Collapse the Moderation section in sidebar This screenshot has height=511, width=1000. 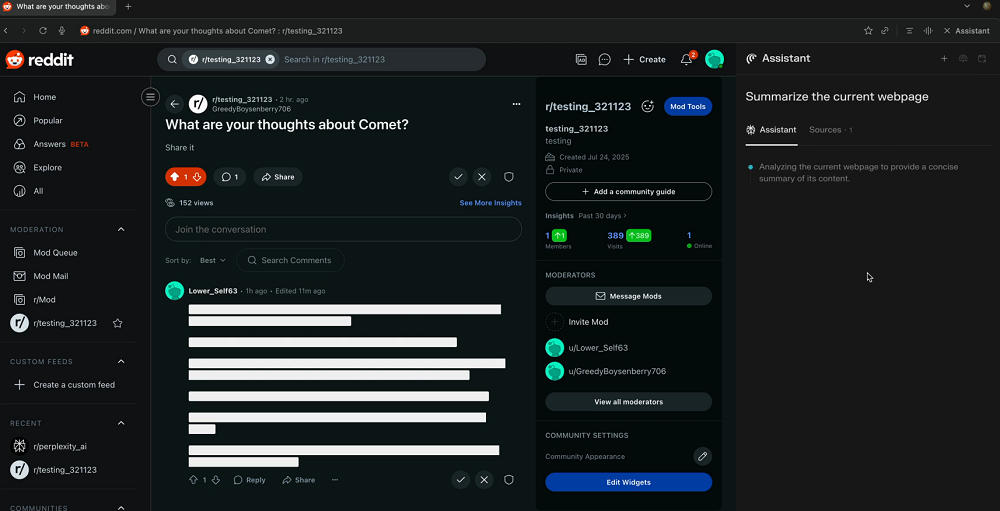(x=121, y=230)
